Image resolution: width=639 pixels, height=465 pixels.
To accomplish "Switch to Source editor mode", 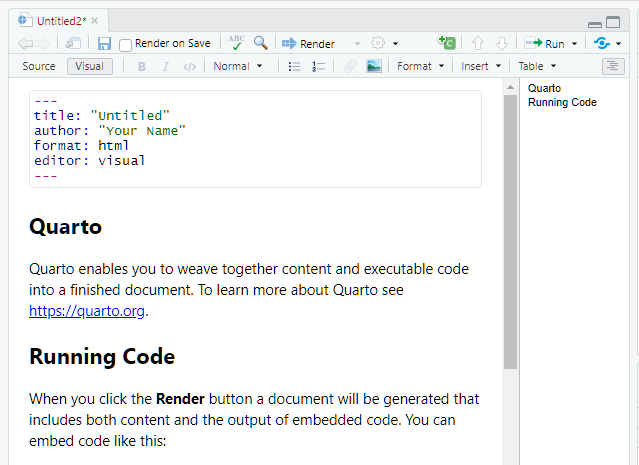I will [x=39, y=66].
